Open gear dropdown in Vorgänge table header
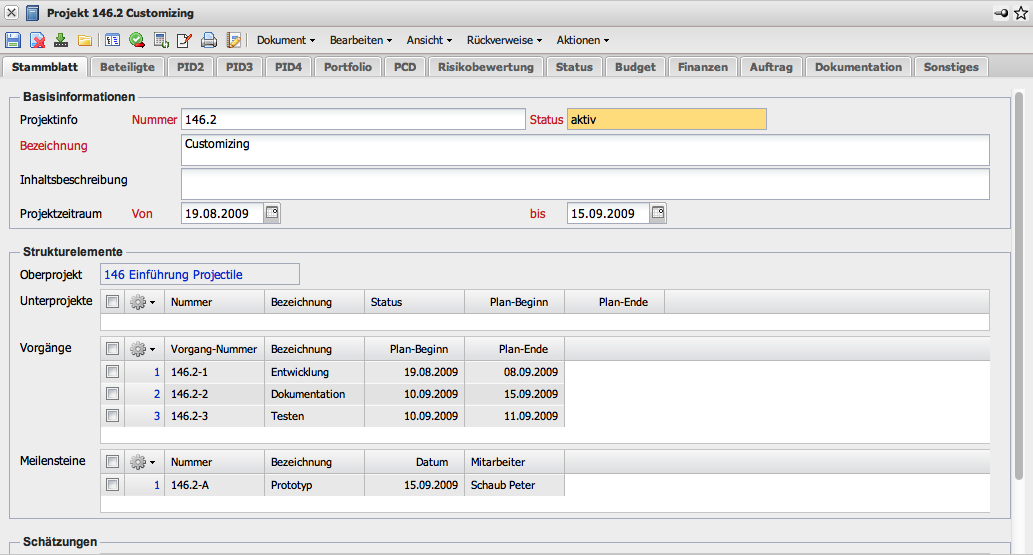The image size is (1033, 555). click(143, 350)
